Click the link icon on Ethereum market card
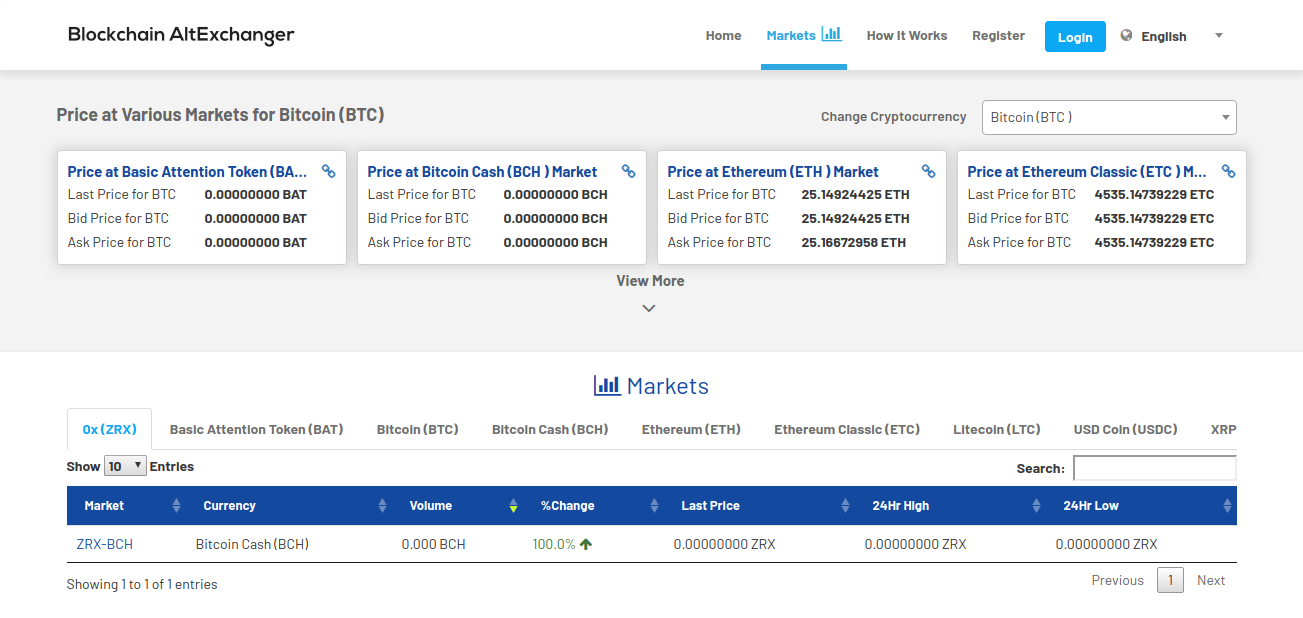 (x=928, y=171)
